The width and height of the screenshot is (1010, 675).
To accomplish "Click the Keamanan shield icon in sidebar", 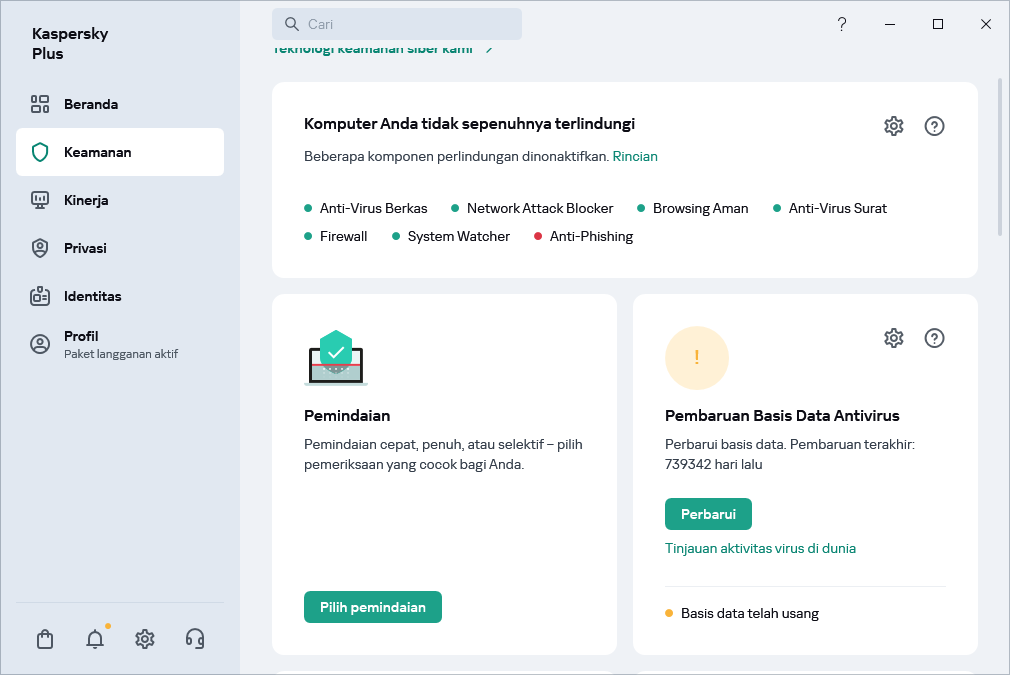I will tap(40, 152).
